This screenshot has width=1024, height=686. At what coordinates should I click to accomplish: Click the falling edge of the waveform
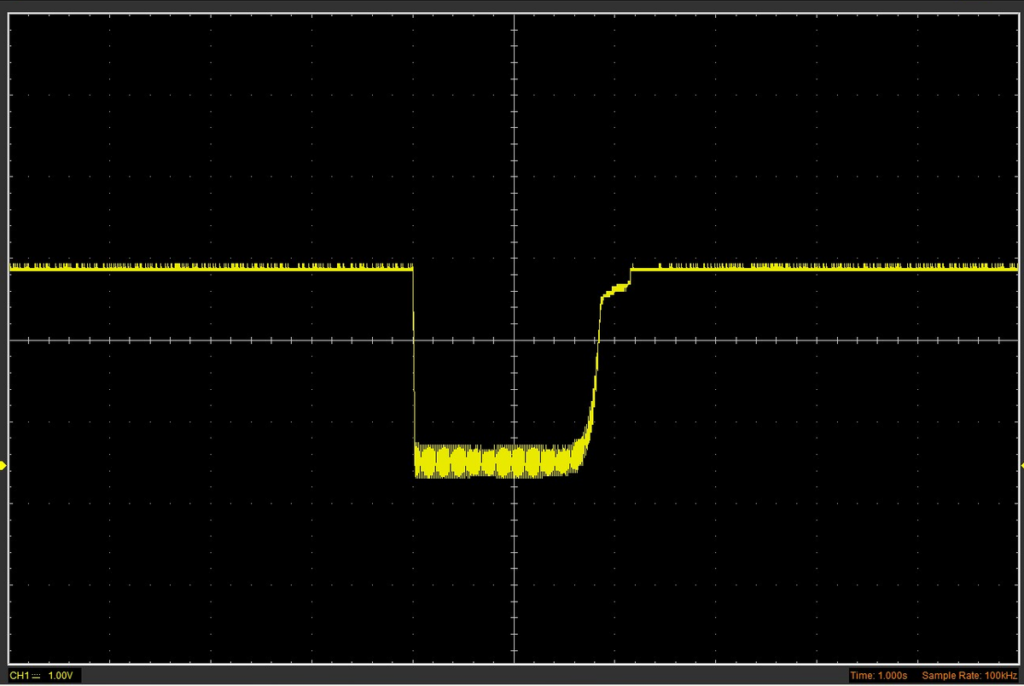(x=414, y=360)
